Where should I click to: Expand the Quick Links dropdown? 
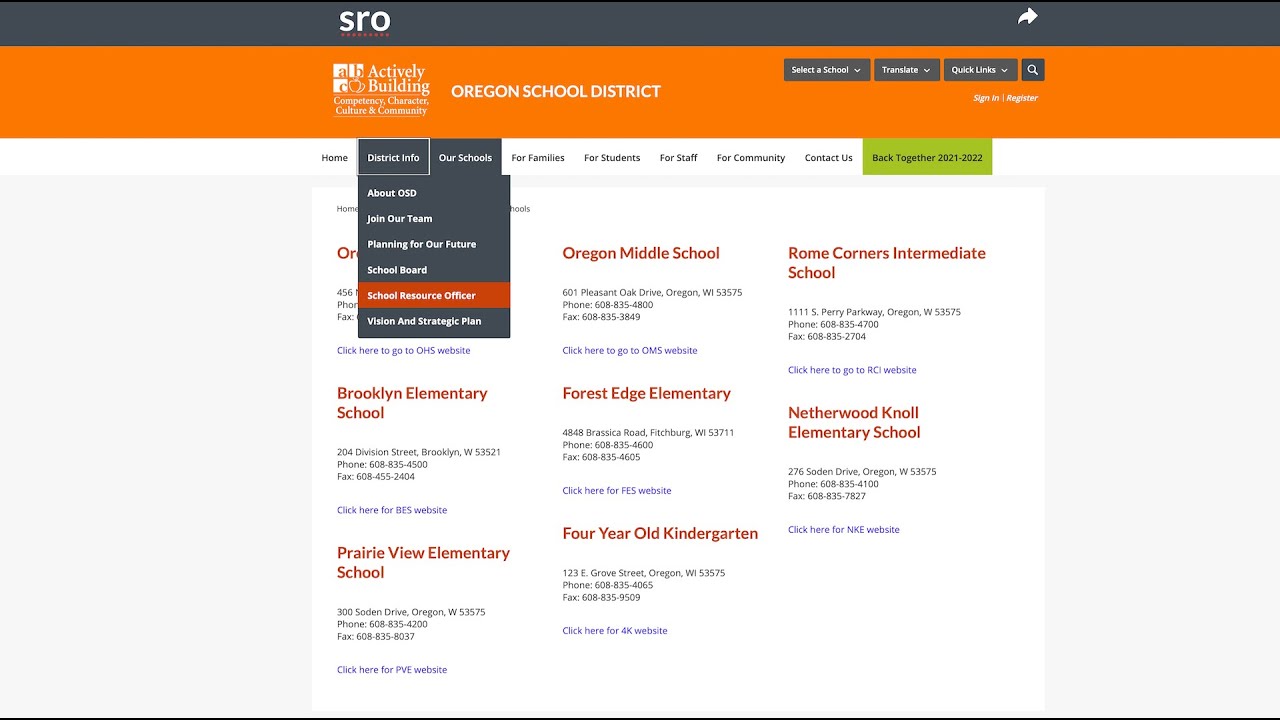[981, 70]
